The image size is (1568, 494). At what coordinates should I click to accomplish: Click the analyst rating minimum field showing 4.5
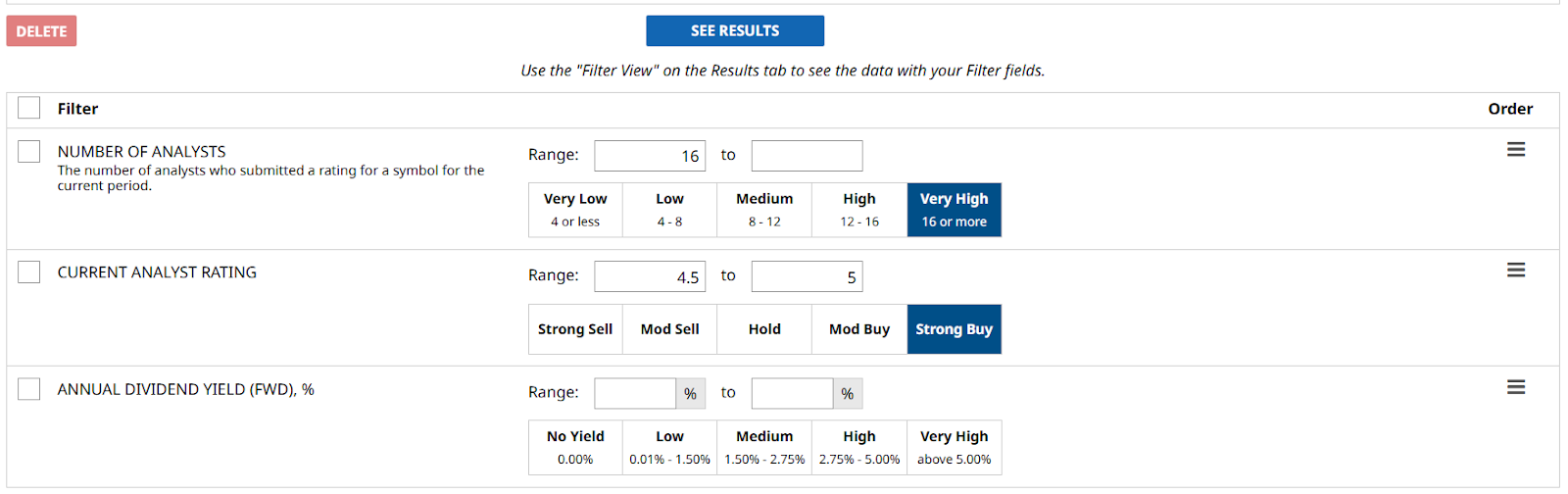pyautogui.click(x=650, y=276)
